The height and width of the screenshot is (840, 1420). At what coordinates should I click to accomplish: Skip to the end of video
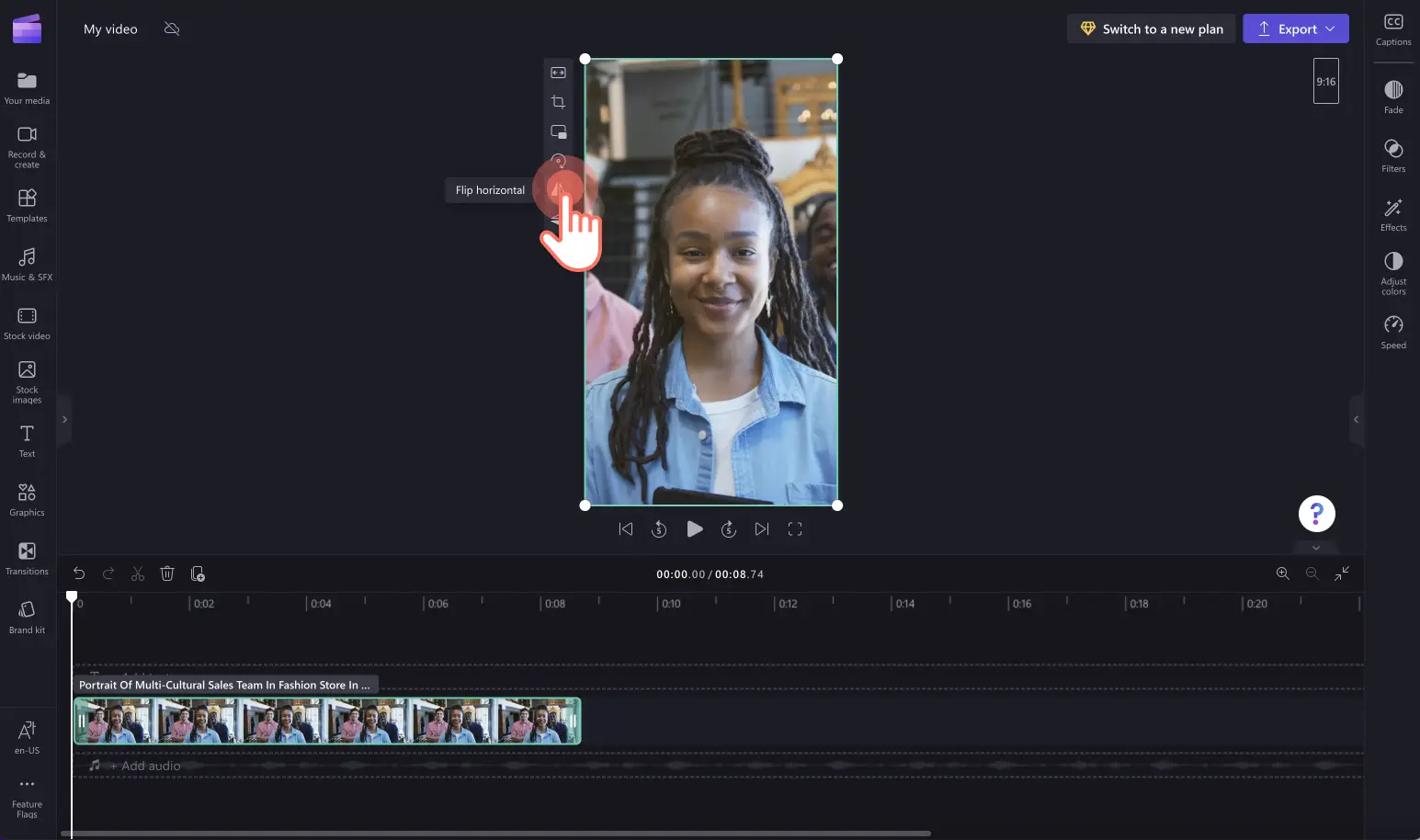tap(762, 529)
